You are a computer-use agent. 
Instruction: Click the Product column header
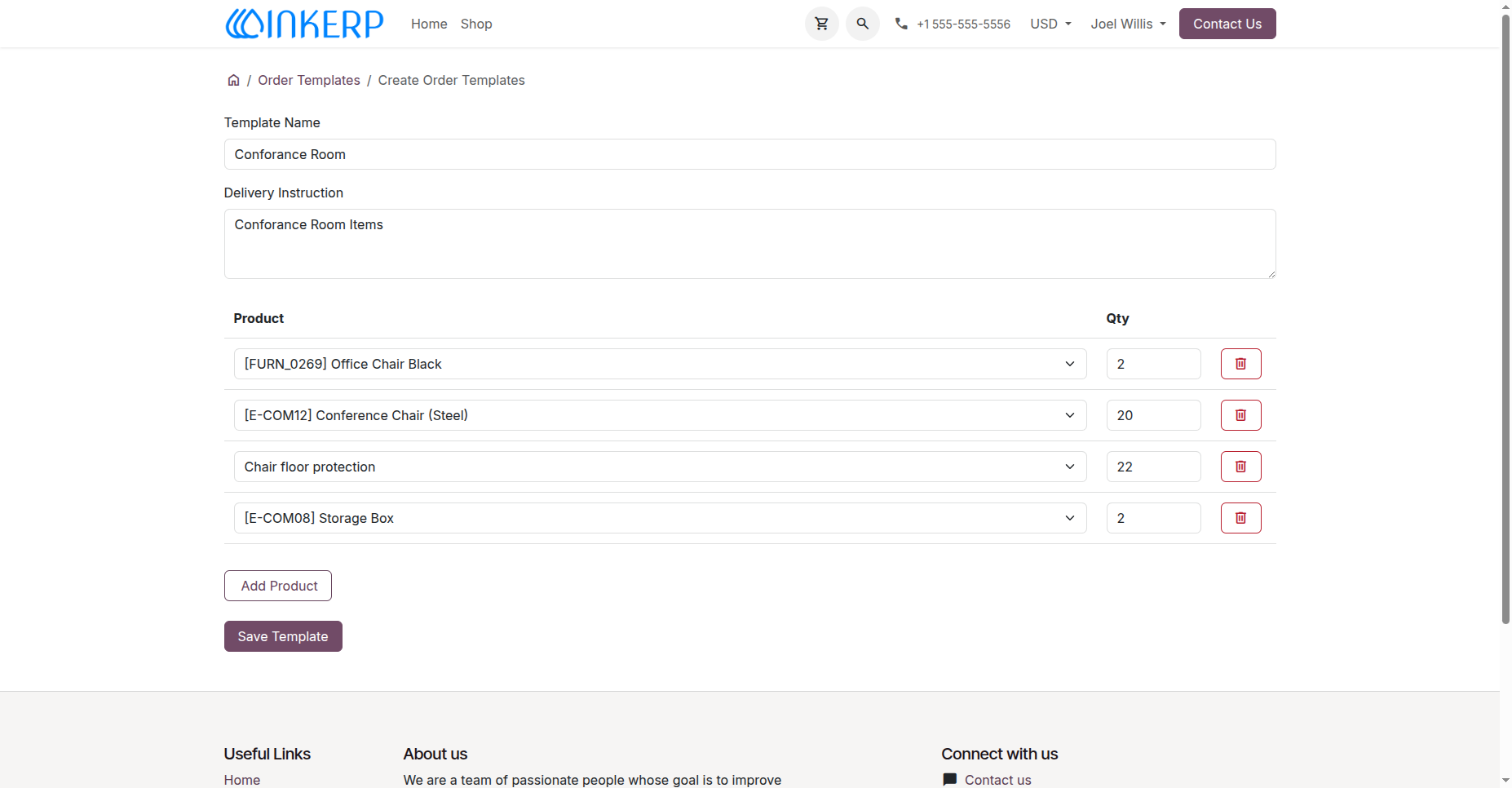(x=259, y=318)
